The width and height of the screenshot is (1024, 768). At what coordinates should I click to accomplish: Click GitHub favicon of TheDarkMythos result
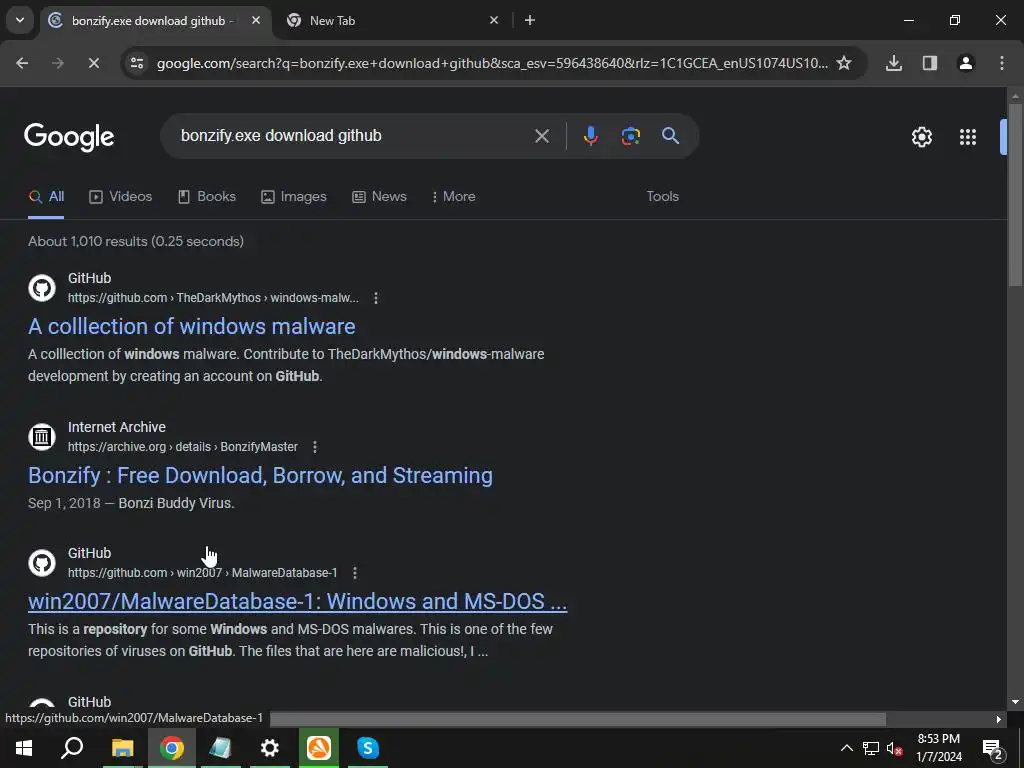[42, 288]
